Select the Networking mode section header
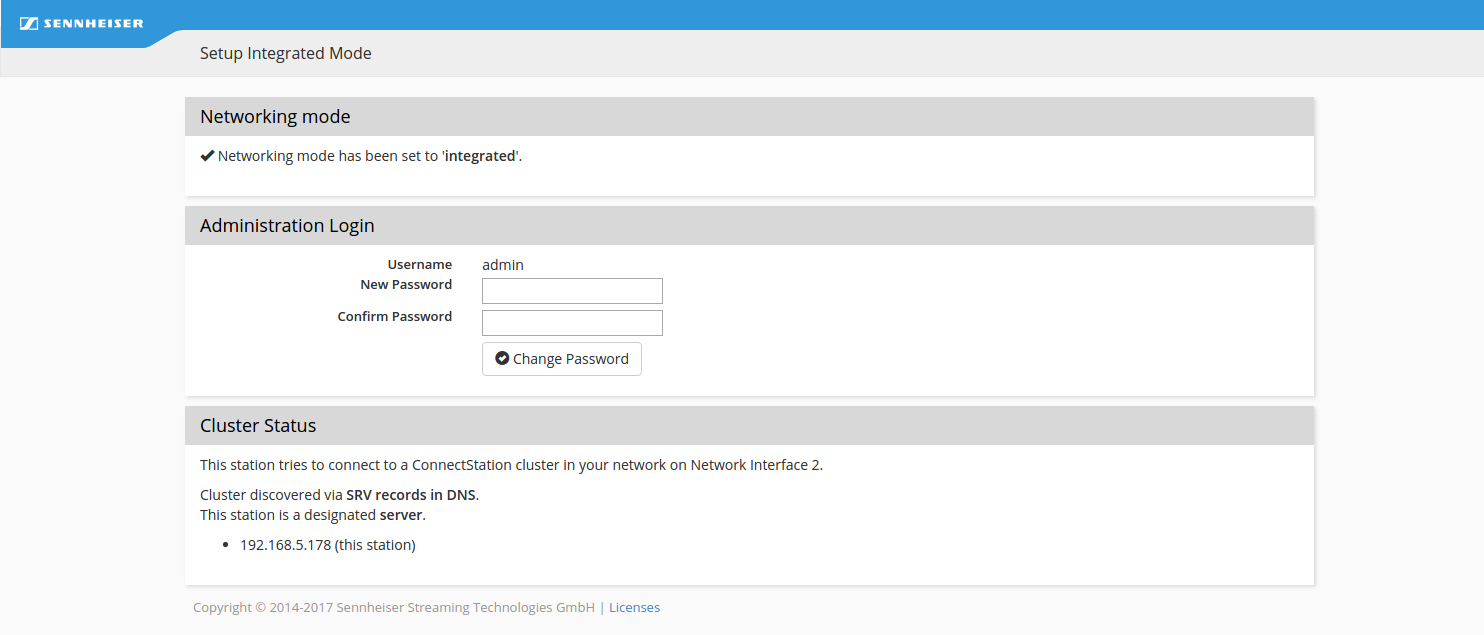Screen dimensions: 1484x635 275,117
